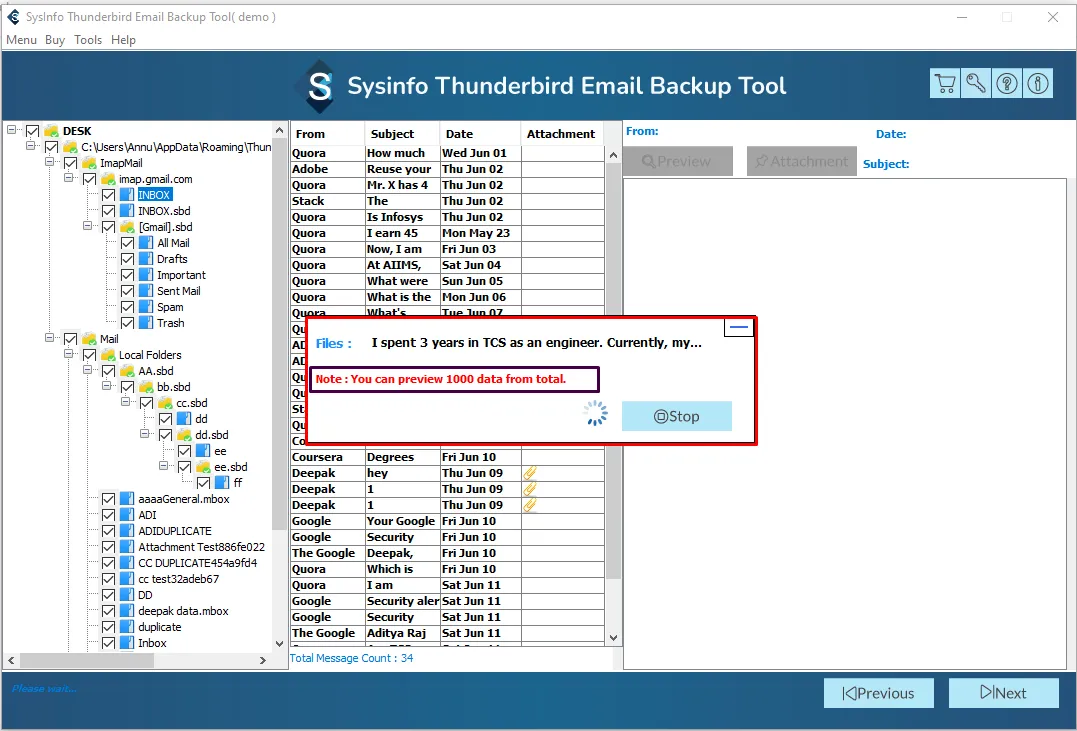Collapse the [Gmail].sbd tree node
Viewport: 1077px width, 731px height.
point(88,227)
